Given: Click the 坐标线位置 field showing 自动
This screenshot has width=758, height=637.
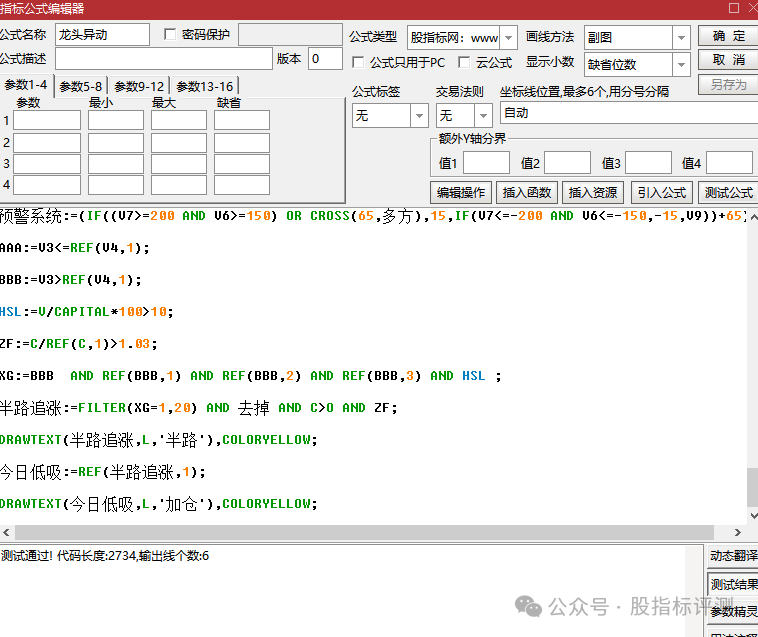Looking at the screenshot, I should [x=629, y=113].
